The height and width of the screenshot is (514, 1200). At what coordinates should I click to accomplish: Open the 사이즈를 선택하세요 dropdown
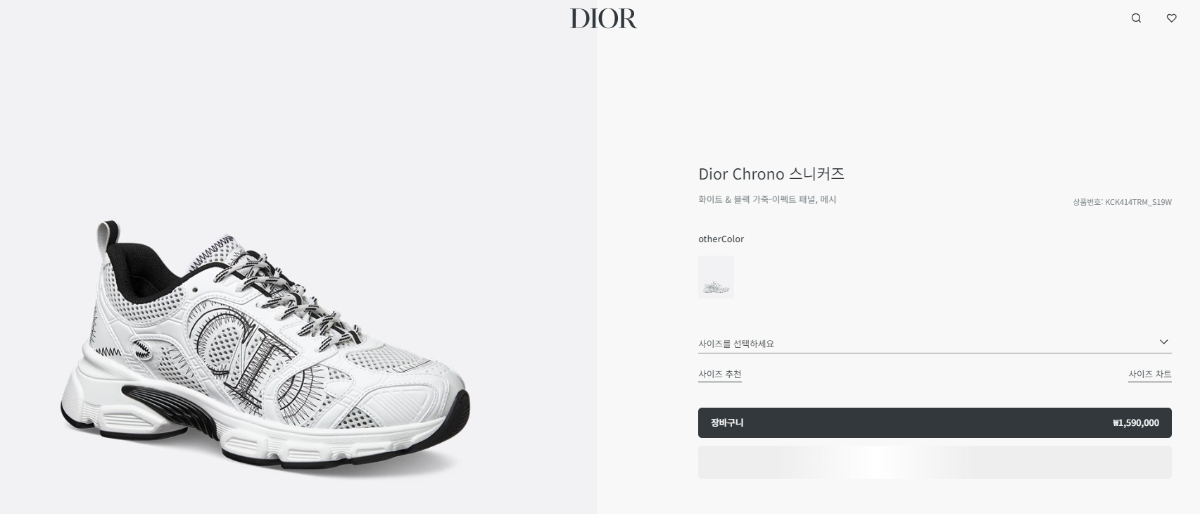934,343
